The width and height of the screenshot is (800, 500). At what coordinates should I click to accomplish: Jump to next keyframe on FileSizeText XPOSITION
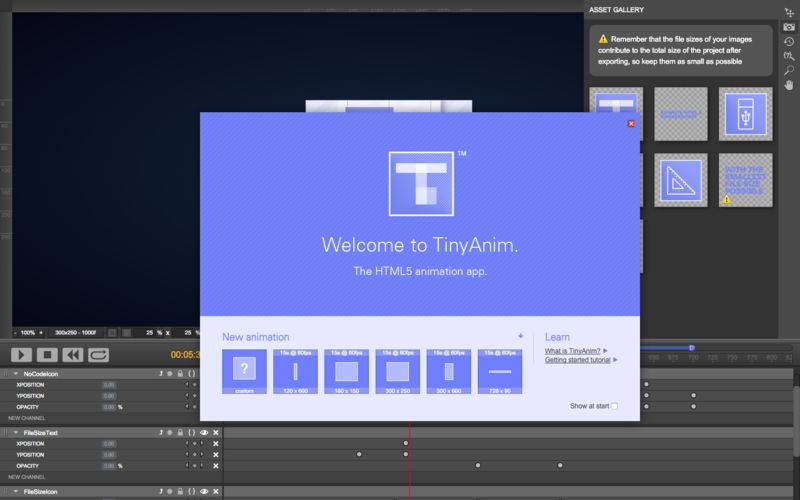[202, 444]
